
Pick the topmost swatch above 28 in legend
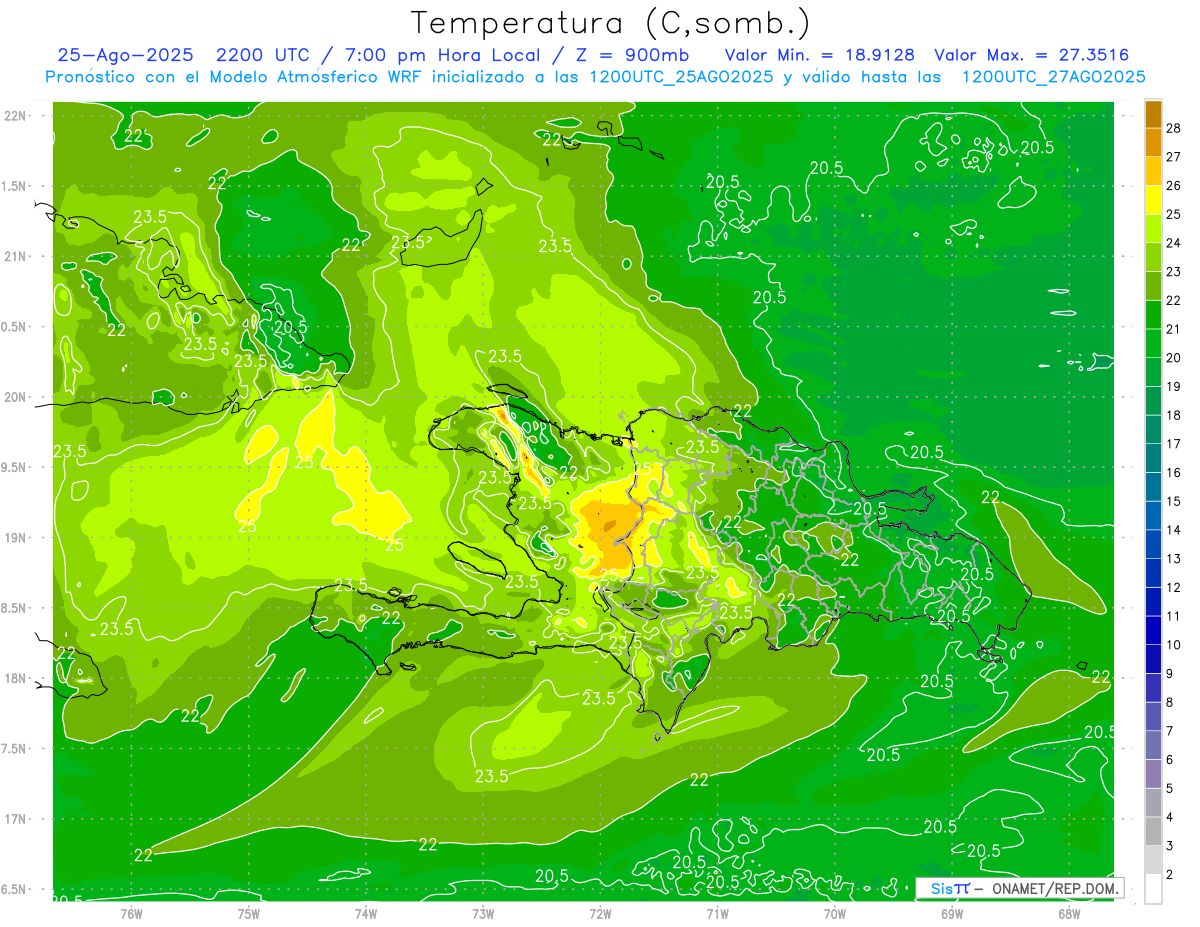[x=1153, y=114]
